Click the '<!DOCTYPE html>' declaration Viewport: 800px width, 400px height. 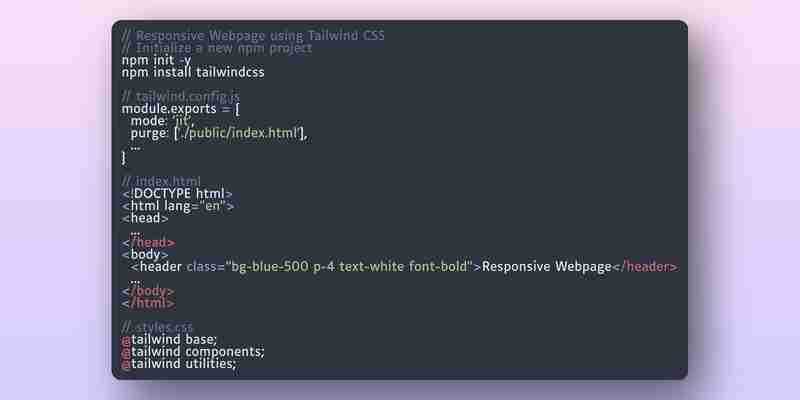point(177,194)
